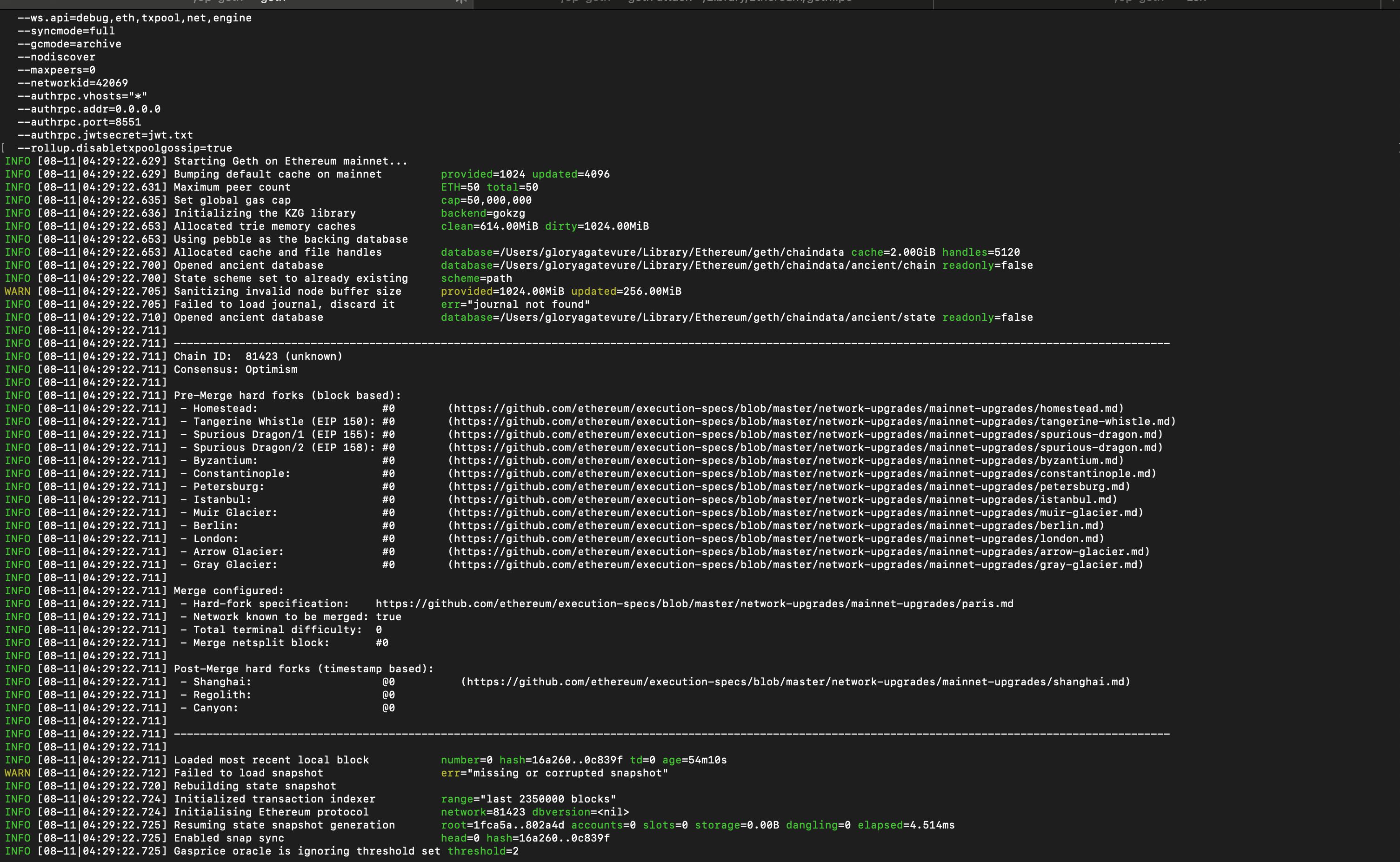Viewport: 1400px width, 862px height.
Task: Click 'Pre-Merge hard forks (block based):' heading
Action: click(x=287, y=396)
